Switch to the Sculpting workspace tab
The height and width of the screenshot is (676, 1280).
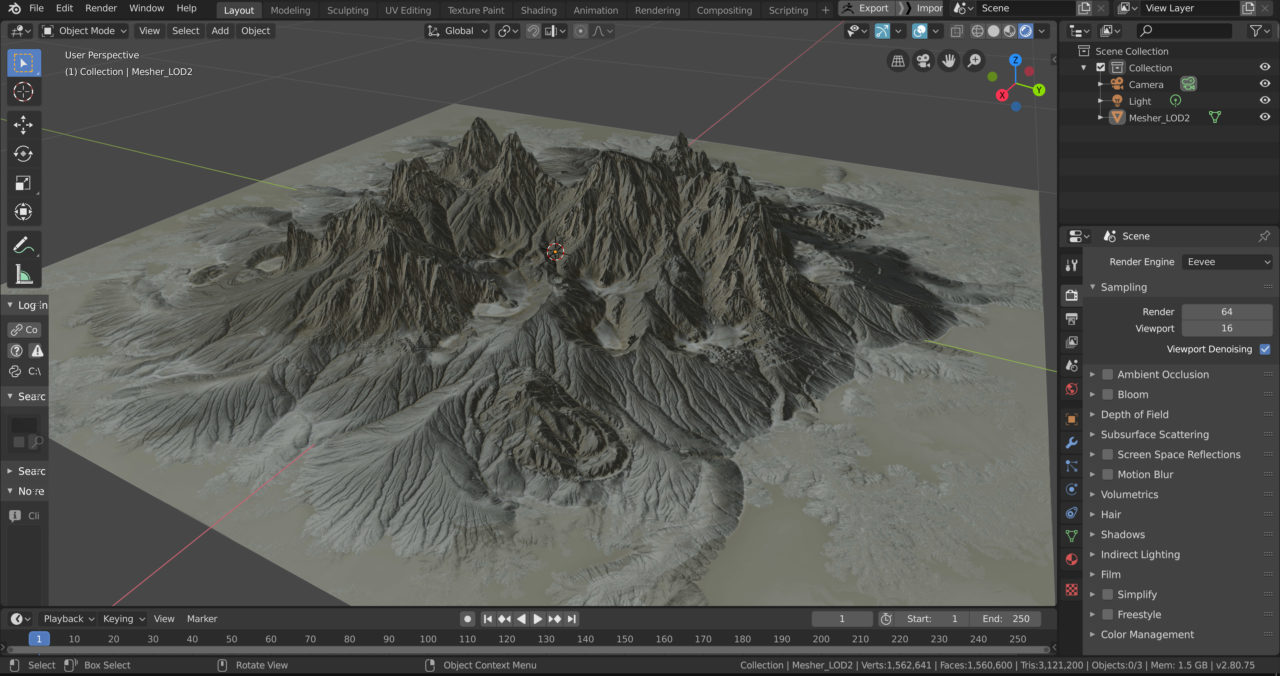pyautogui.click(x=347, y=10)
